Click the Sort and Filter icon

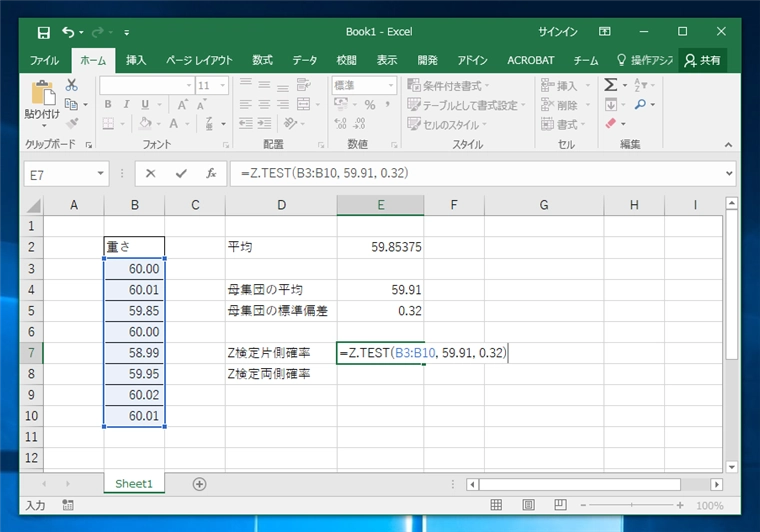pyautogui.click(x=640, y=85)
